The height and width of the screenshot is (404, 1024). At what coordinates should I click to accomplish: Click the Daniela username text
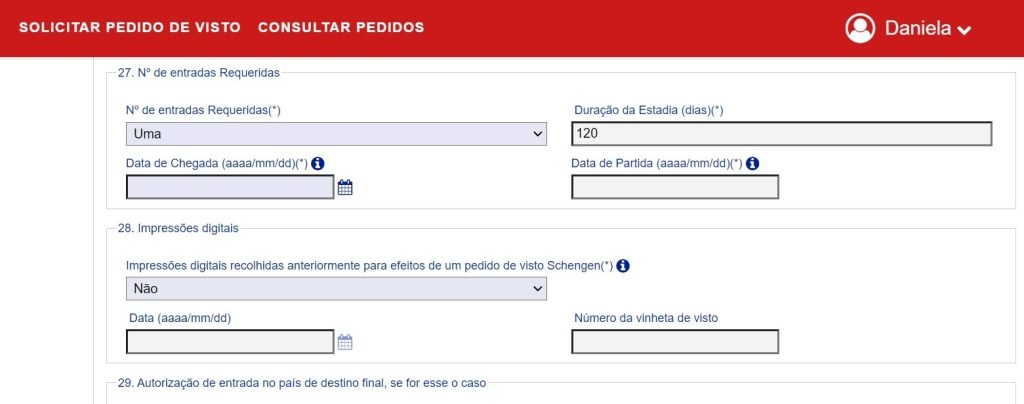pos(918,28)
